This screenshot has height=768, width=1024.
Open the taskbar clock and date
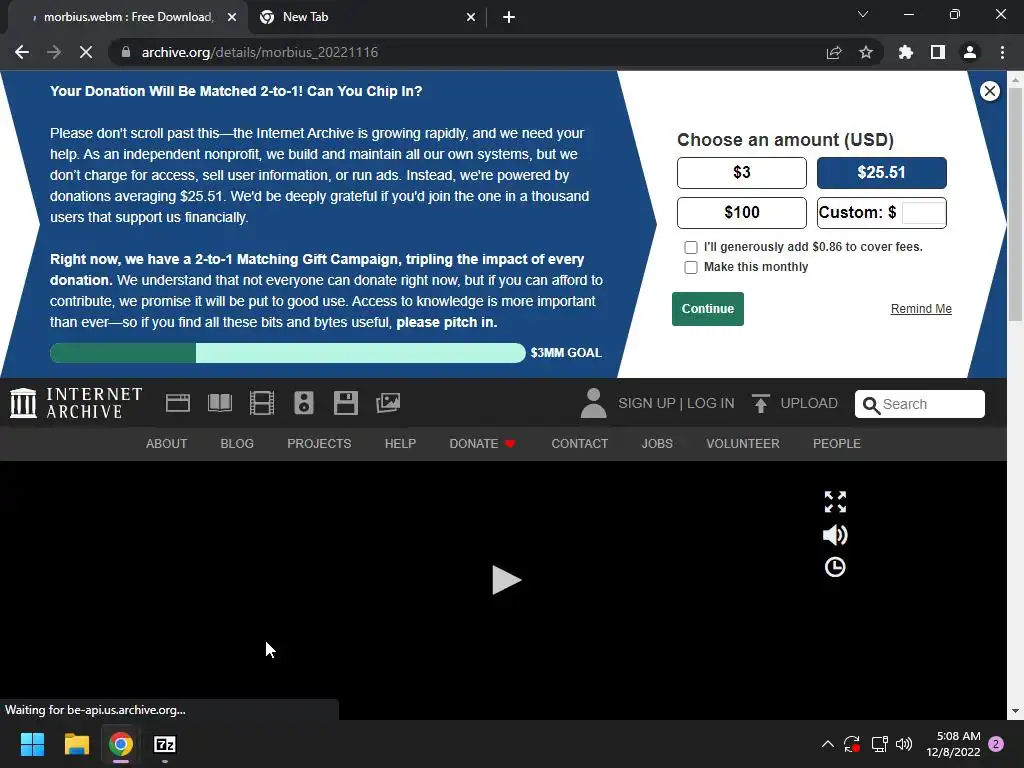(x=953, y=744)
